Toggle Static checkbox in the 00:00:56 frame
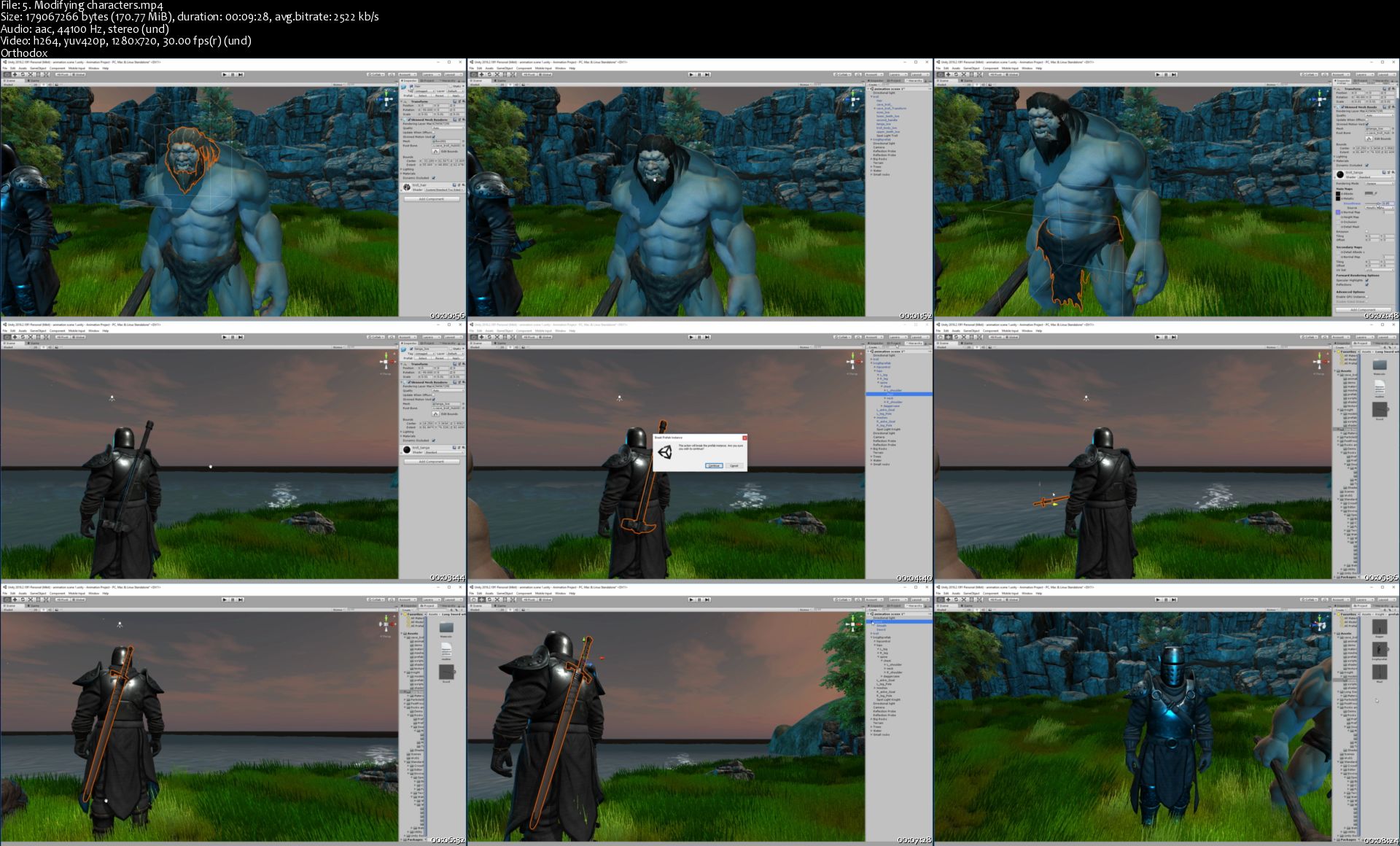This screenshot has height=846, width=1400. (x=452, y=86)
